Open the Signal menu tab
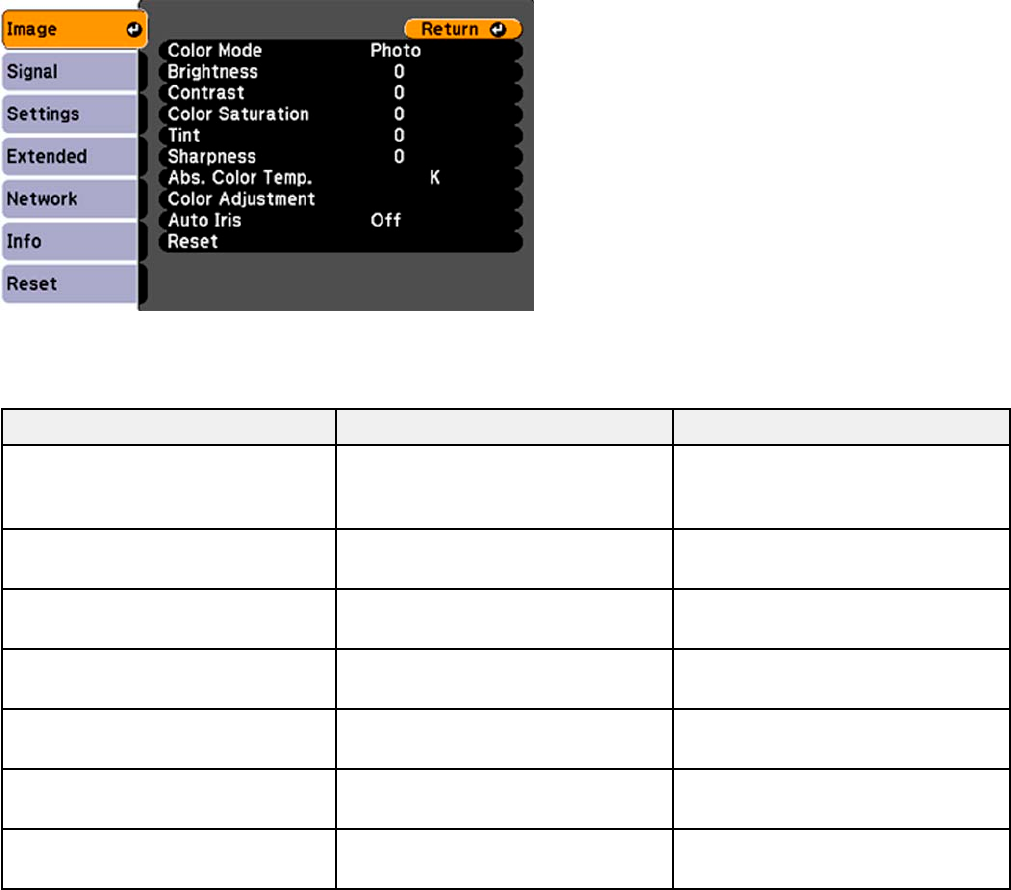Screen dimensions: 1011x890 pos(70,72)
